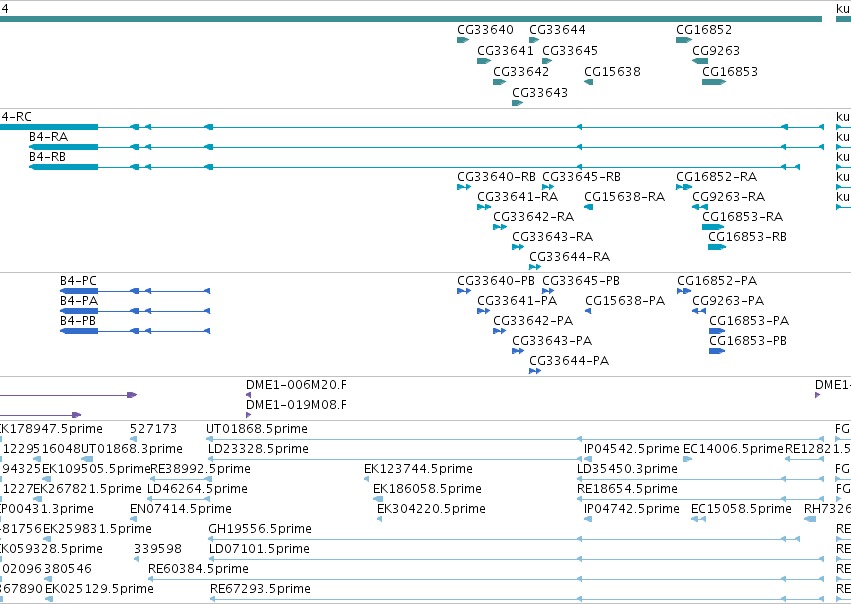Click the CG9263 gene label

[x=716, y=50]
